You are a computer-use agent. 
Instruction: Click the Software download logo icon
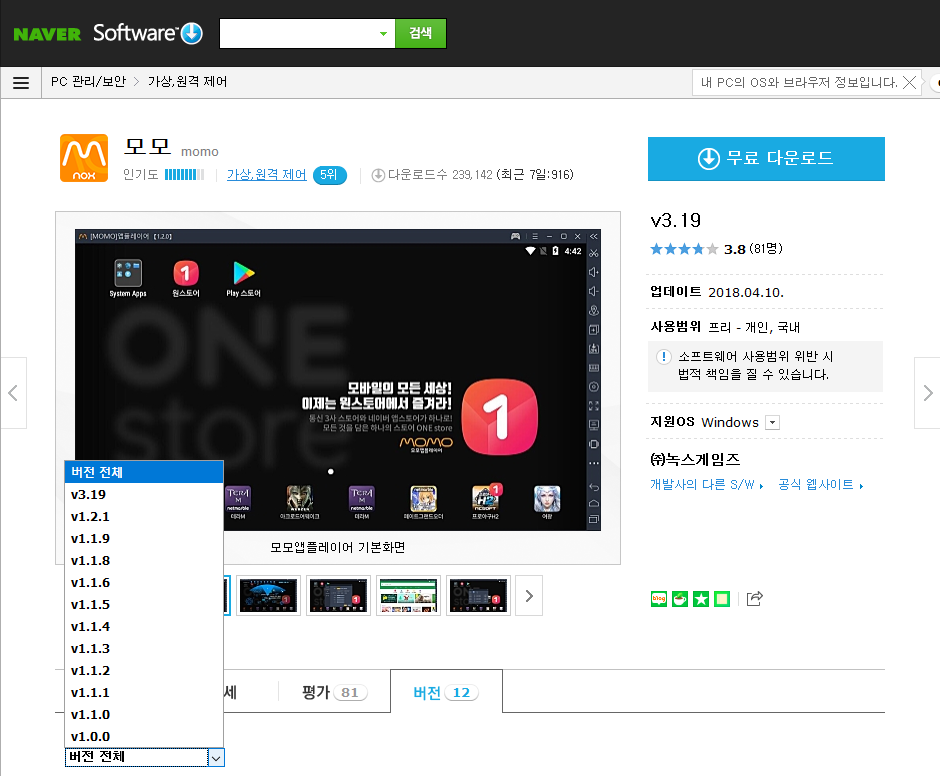pyautogui.click(x=192, y=34)
